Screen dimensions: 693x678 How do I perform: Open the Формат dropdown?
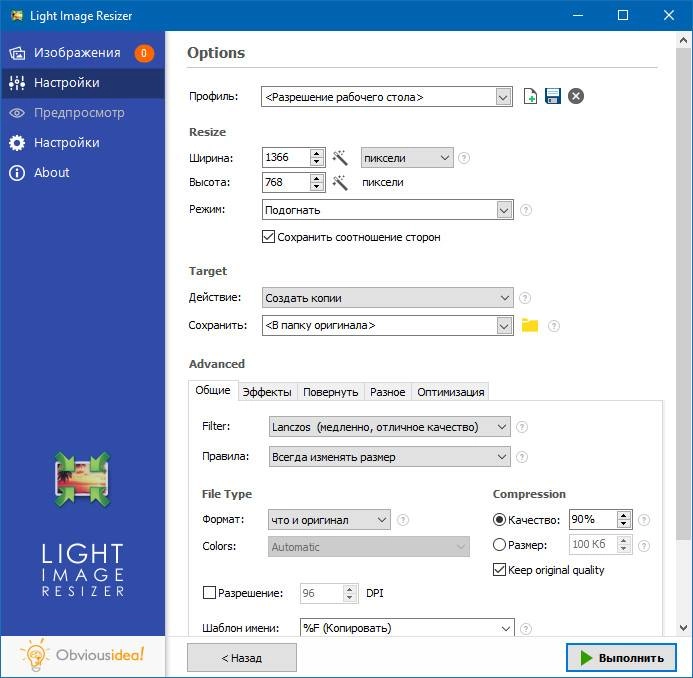coord(329,520)
